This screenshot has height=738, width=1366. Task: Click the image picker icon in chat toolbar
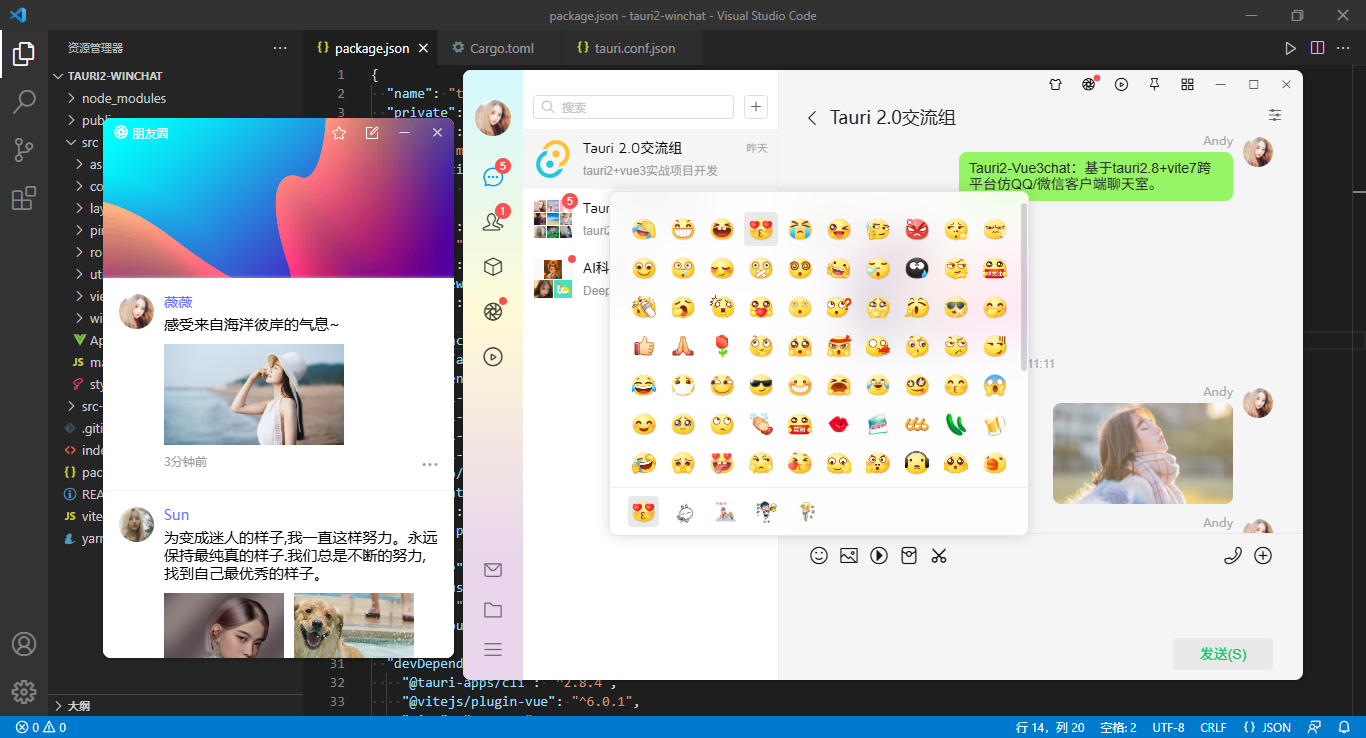(x=849, y=555)
